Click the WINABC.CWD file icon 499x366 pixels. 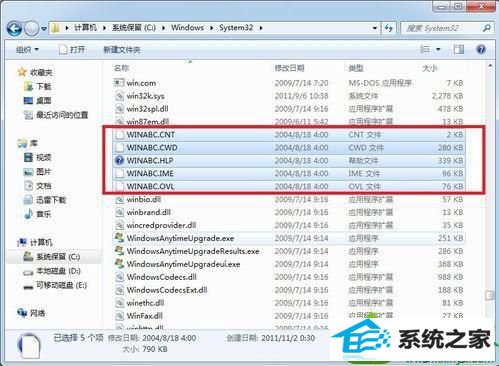pos(119,148)
